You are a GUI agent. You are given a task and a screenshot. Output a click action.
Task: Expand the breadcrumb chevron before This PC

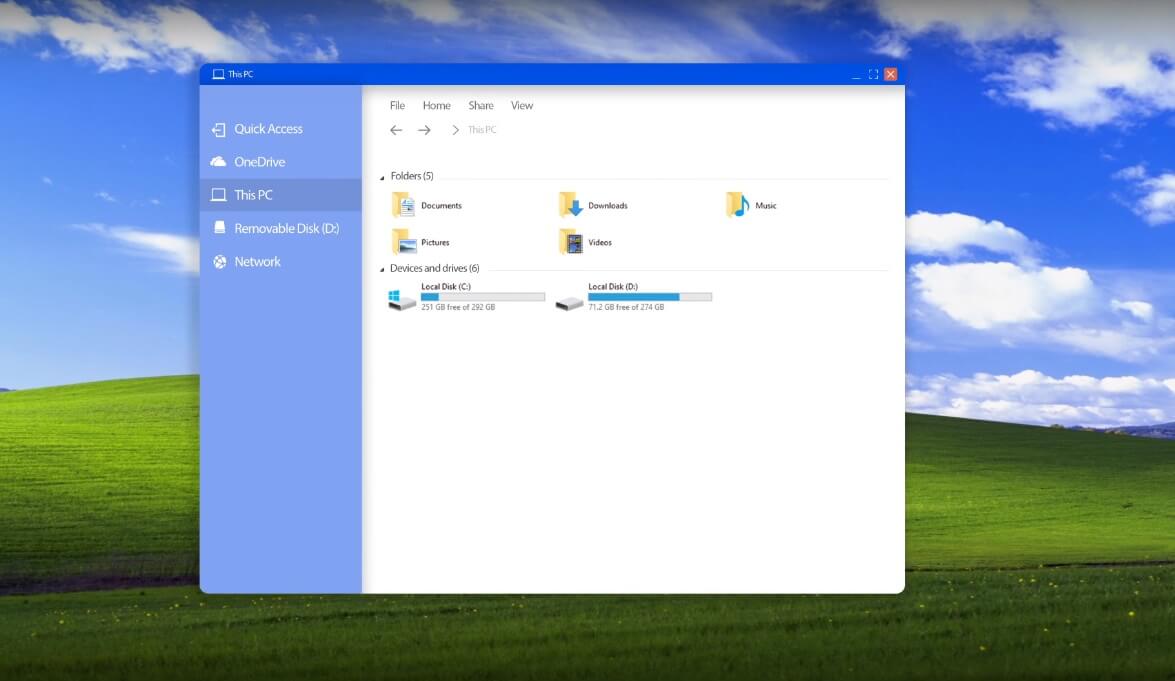(x=455, y=129)
